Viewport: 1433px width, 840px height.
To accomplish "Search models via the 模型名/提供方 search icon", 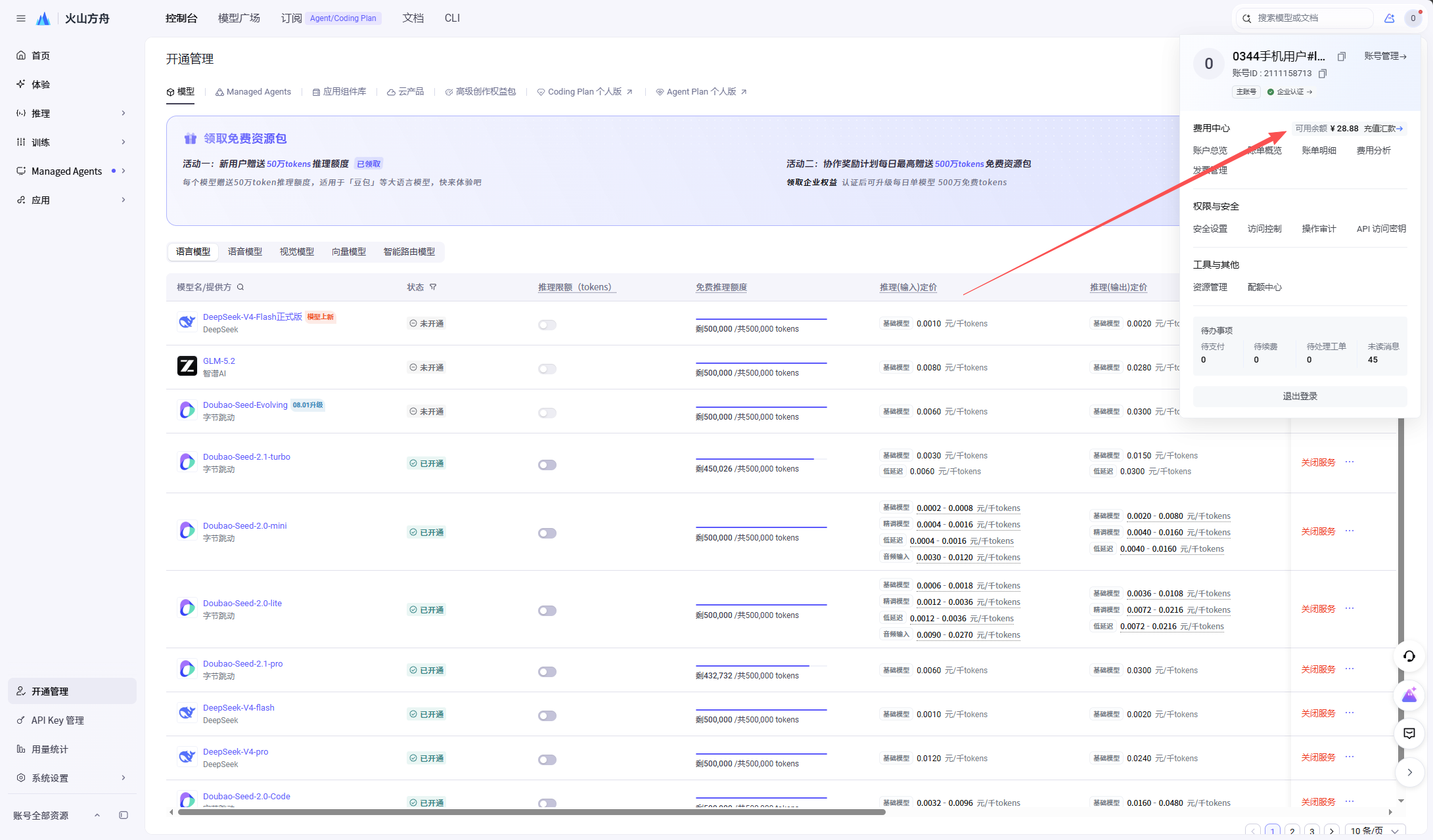I will (x=240, y=287).
